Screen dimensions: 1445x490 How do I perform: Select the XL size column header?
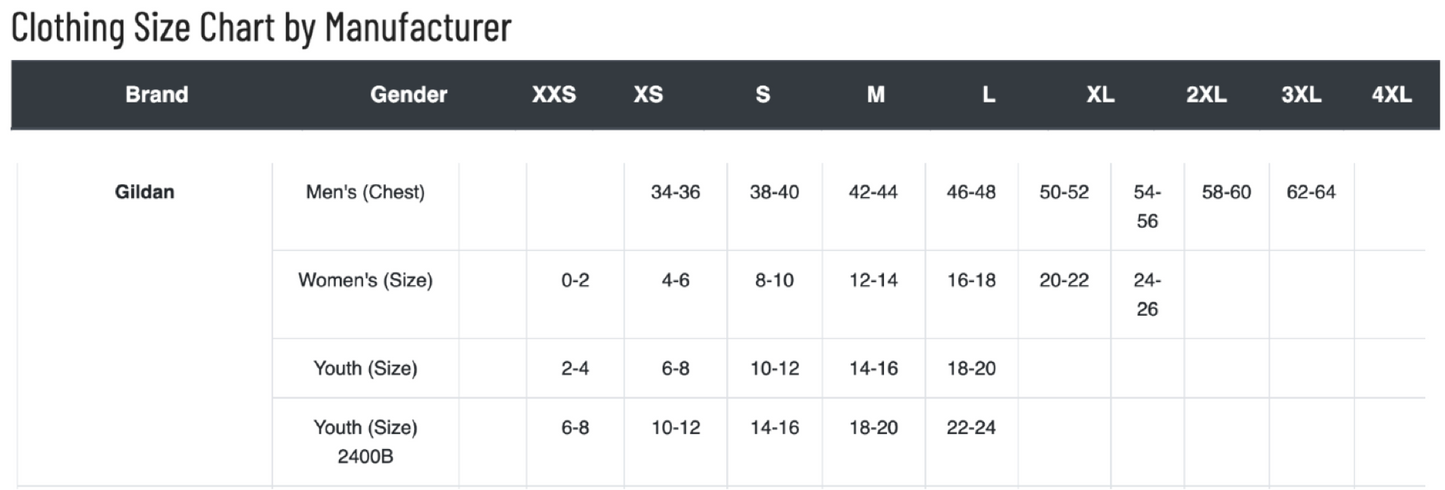(x=1100, y=95)
